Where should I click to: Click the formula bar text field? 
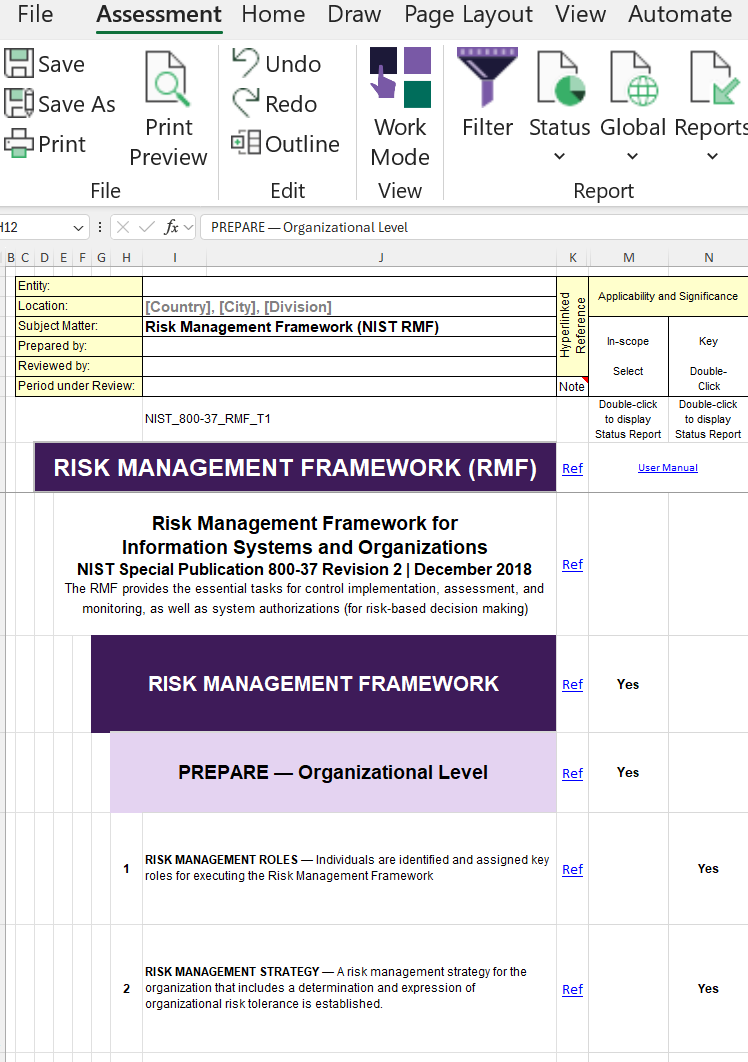(470, 227)
